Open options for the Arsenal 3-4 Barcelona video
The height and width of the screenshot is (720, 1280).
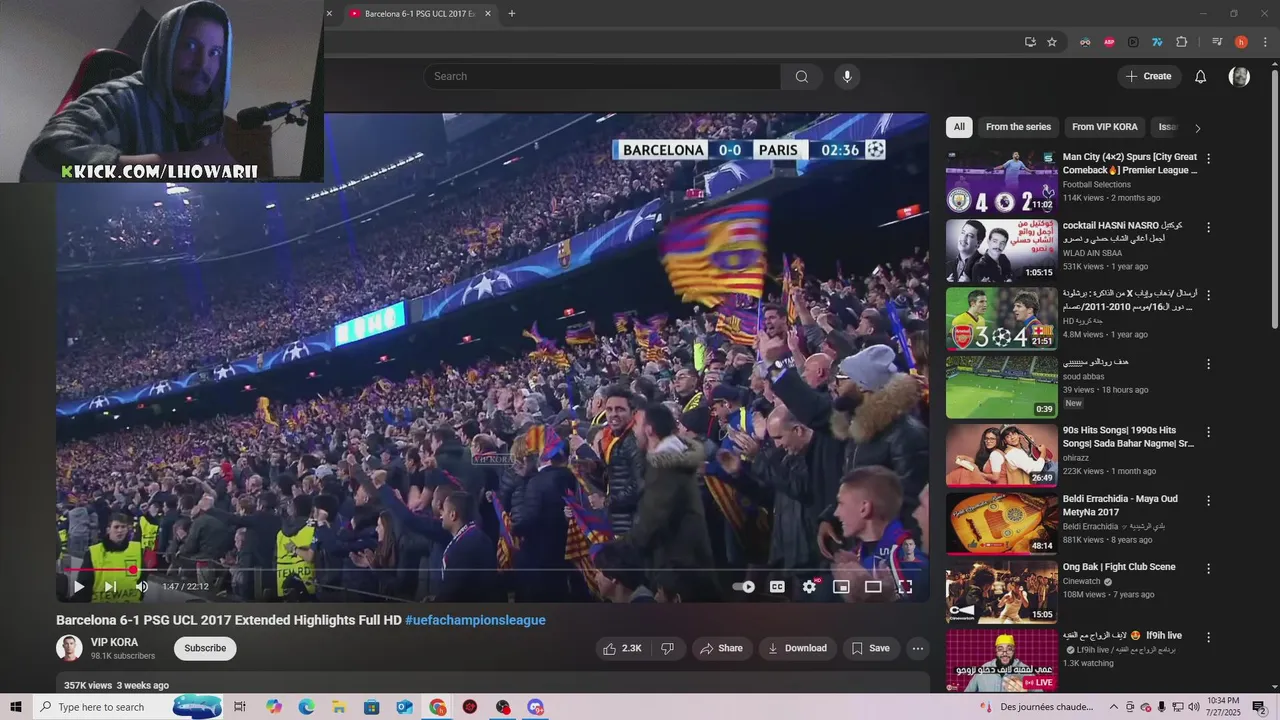point(1208,295)
